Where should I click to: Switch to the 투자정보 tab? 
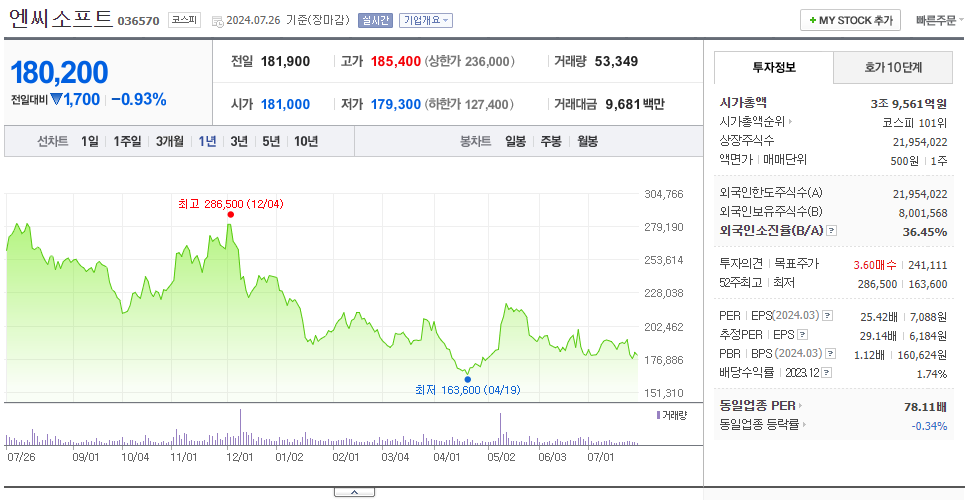click(x=774, y=67)
